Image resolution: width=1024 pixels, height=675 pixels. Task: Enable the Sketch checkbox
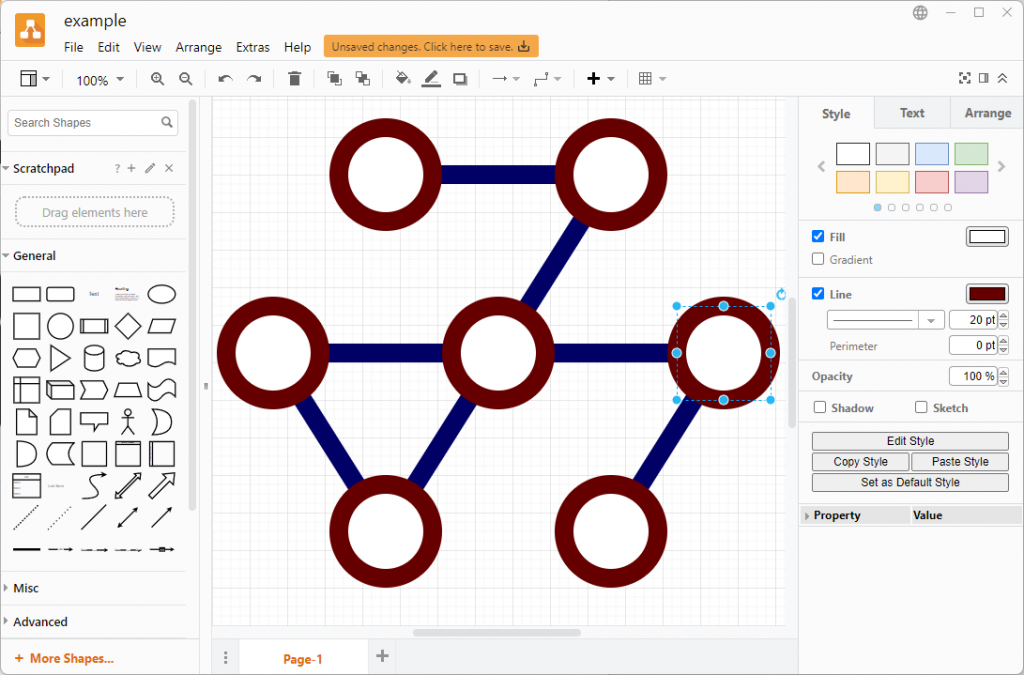point(921,407)
